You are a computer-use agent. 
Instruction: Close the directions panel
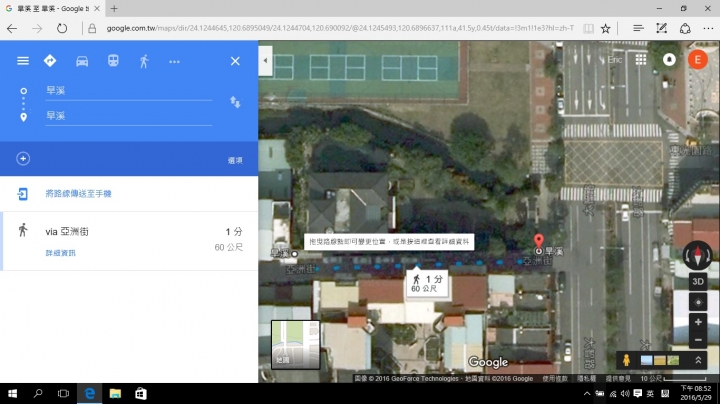[x=235, y=61]
